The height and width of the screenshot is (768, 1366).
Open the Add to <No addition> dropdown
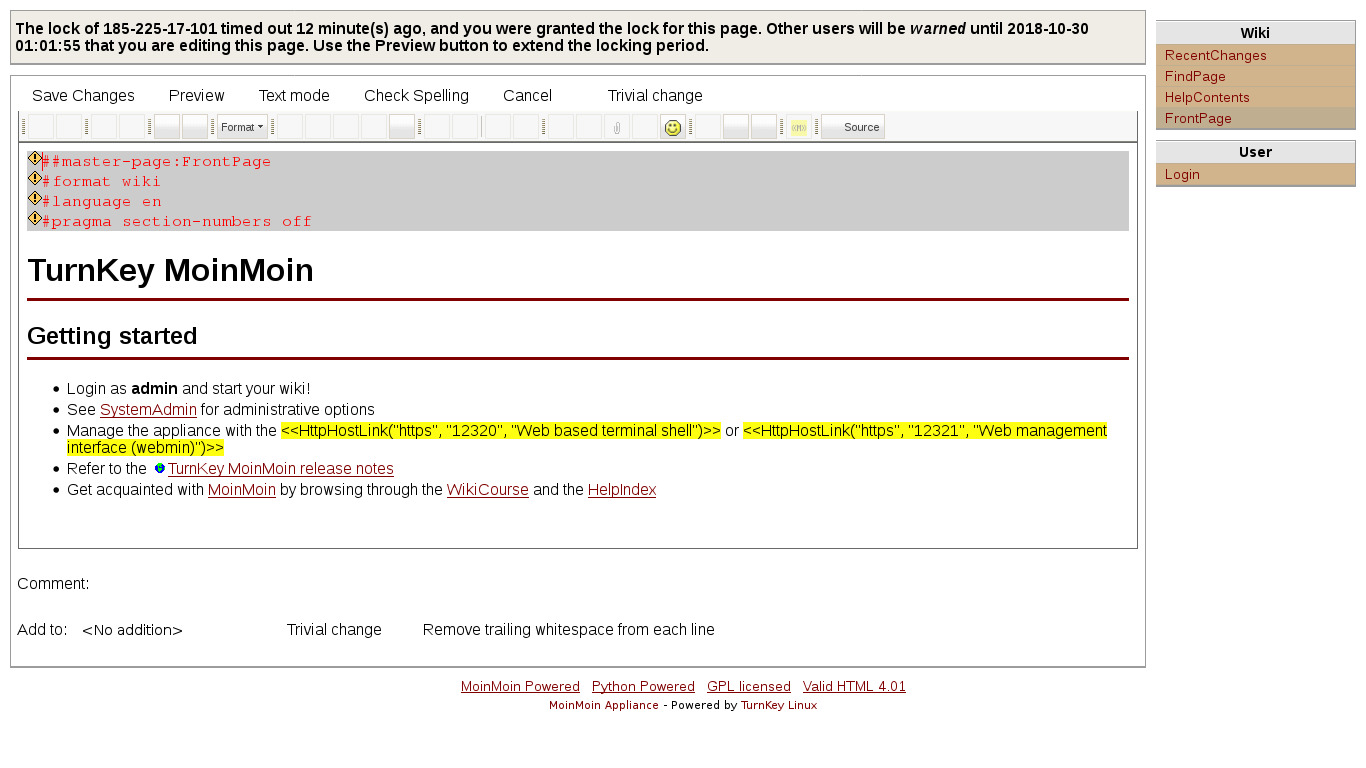pyautogui.click(x=133, y=630)
